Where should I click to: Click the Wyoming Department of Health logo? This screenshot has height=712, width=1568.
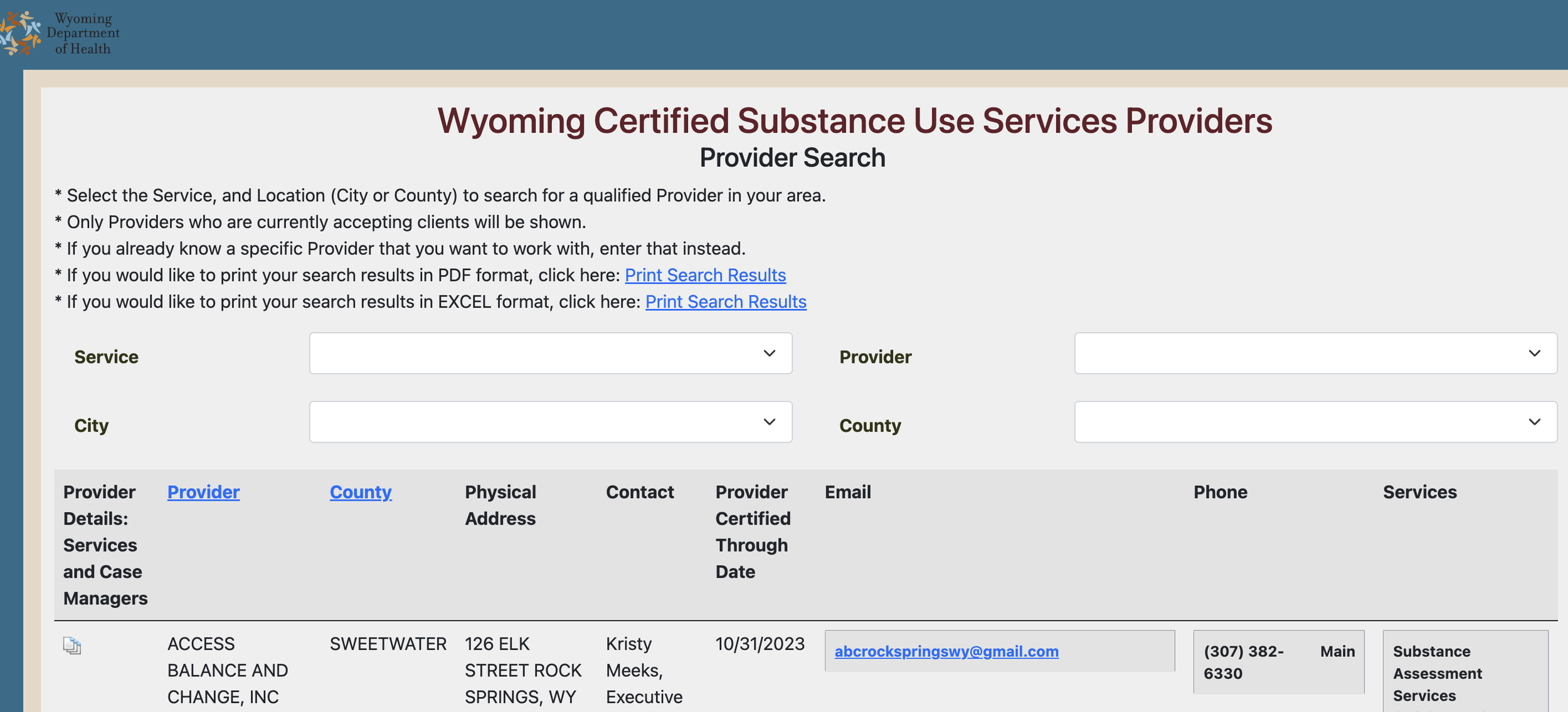click(60, 33)
